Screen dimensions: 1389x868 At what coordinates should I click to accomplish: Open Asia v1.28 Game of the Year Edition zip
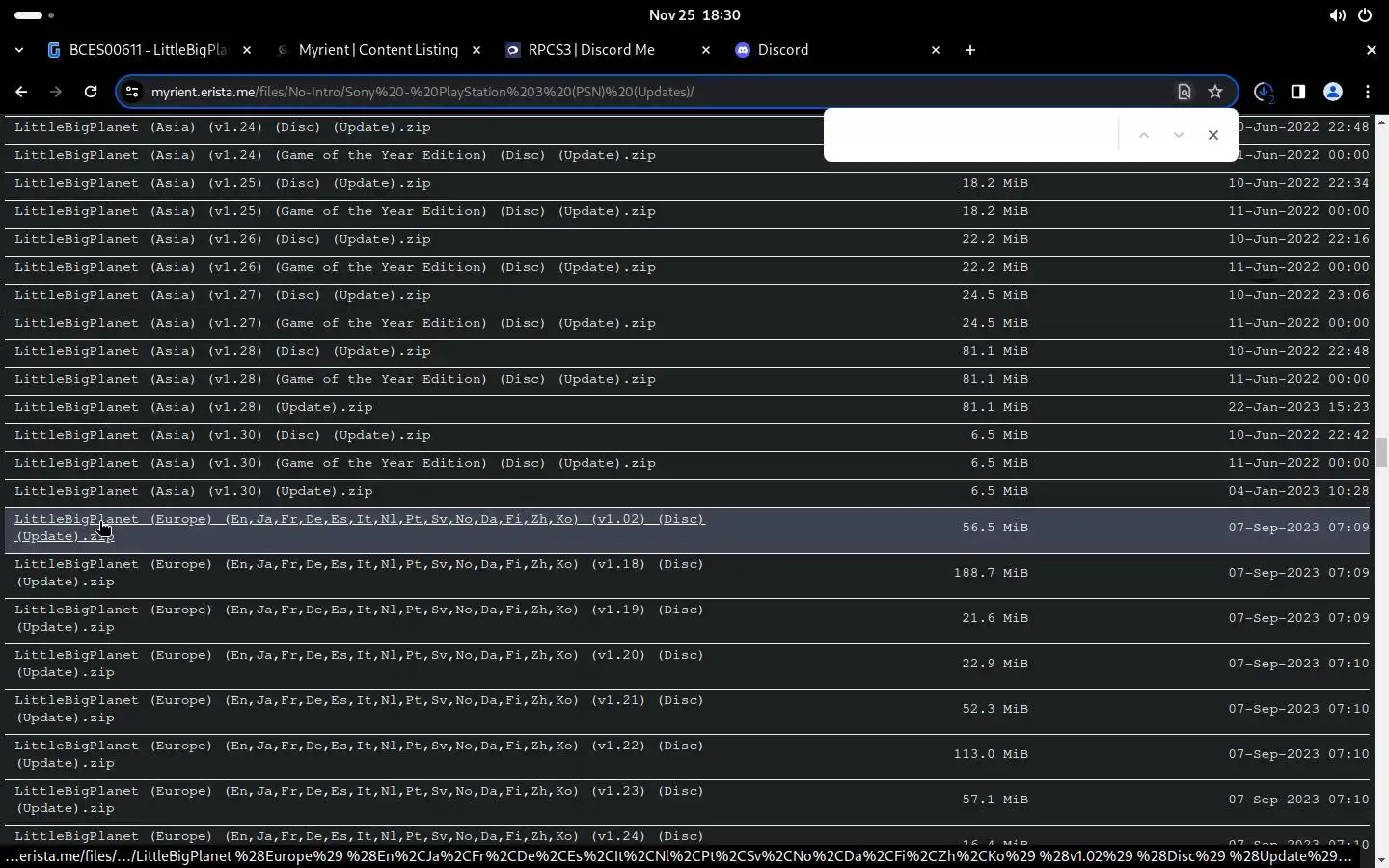335,379
